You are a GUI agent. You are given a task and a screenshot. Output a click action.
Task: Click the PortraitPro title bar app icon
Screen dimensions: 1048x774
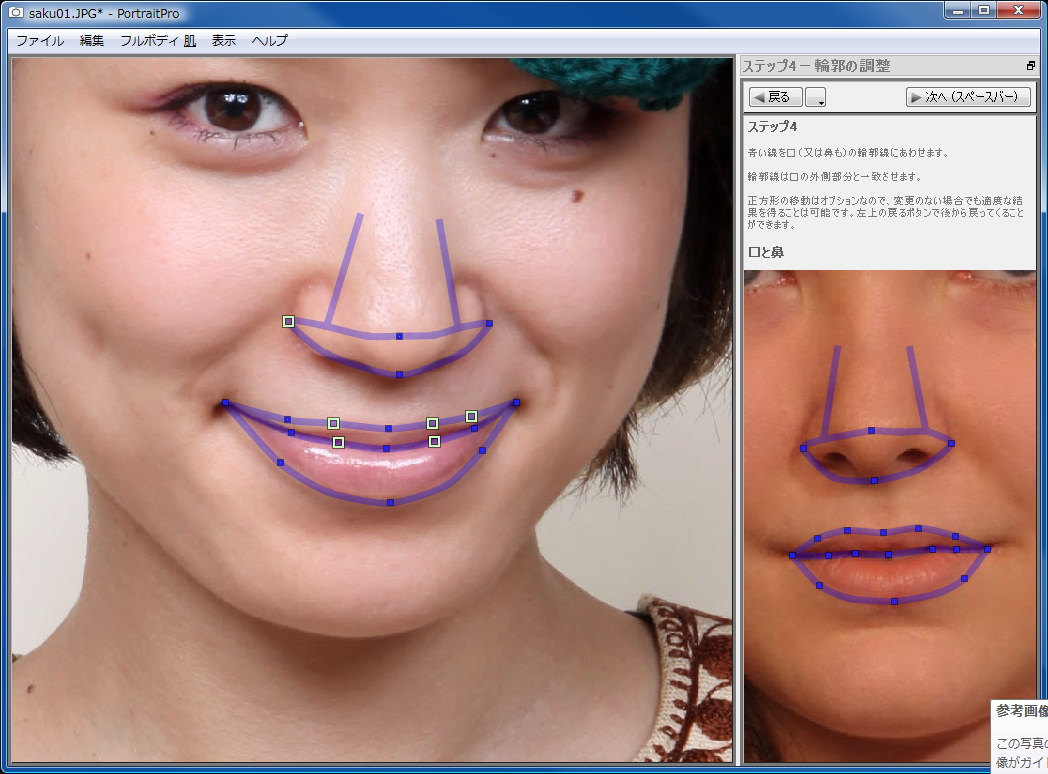click(15, 12)
